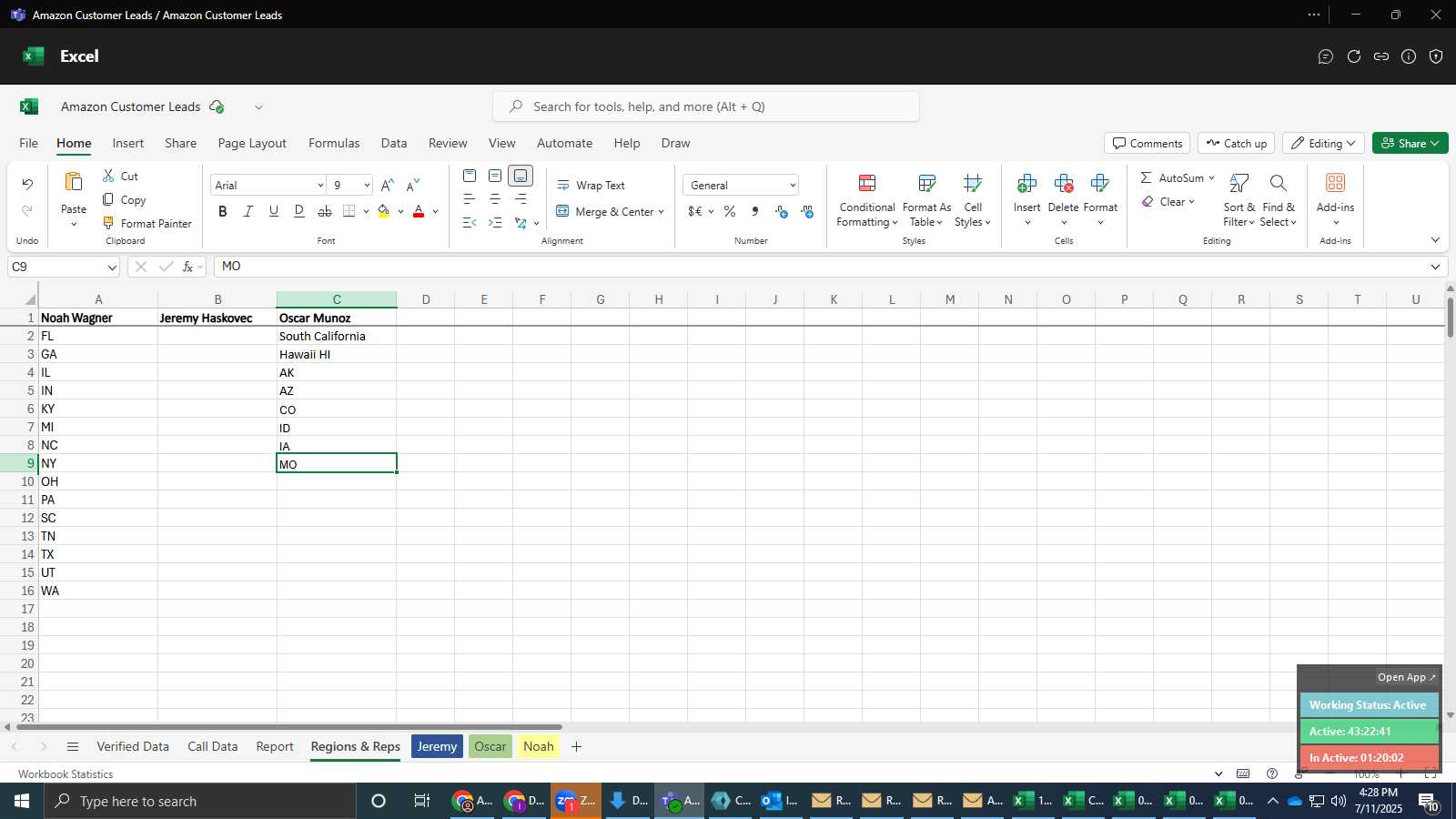Viewport: 1456px width, 819px height.
Task: Switch to the Jeremy sheet tab
Action: (x=437, y=746)
